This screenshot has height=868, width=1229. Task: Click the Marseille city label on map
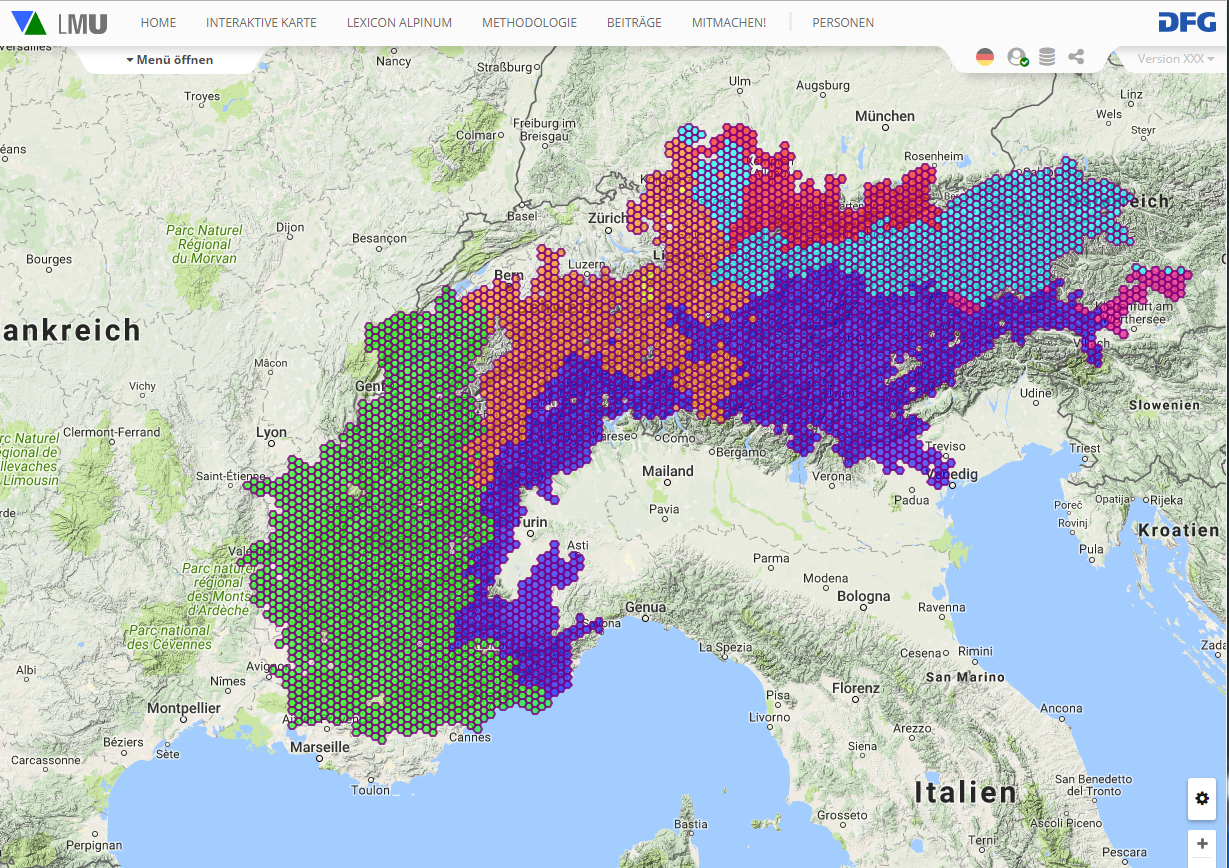tap(319, 747)
